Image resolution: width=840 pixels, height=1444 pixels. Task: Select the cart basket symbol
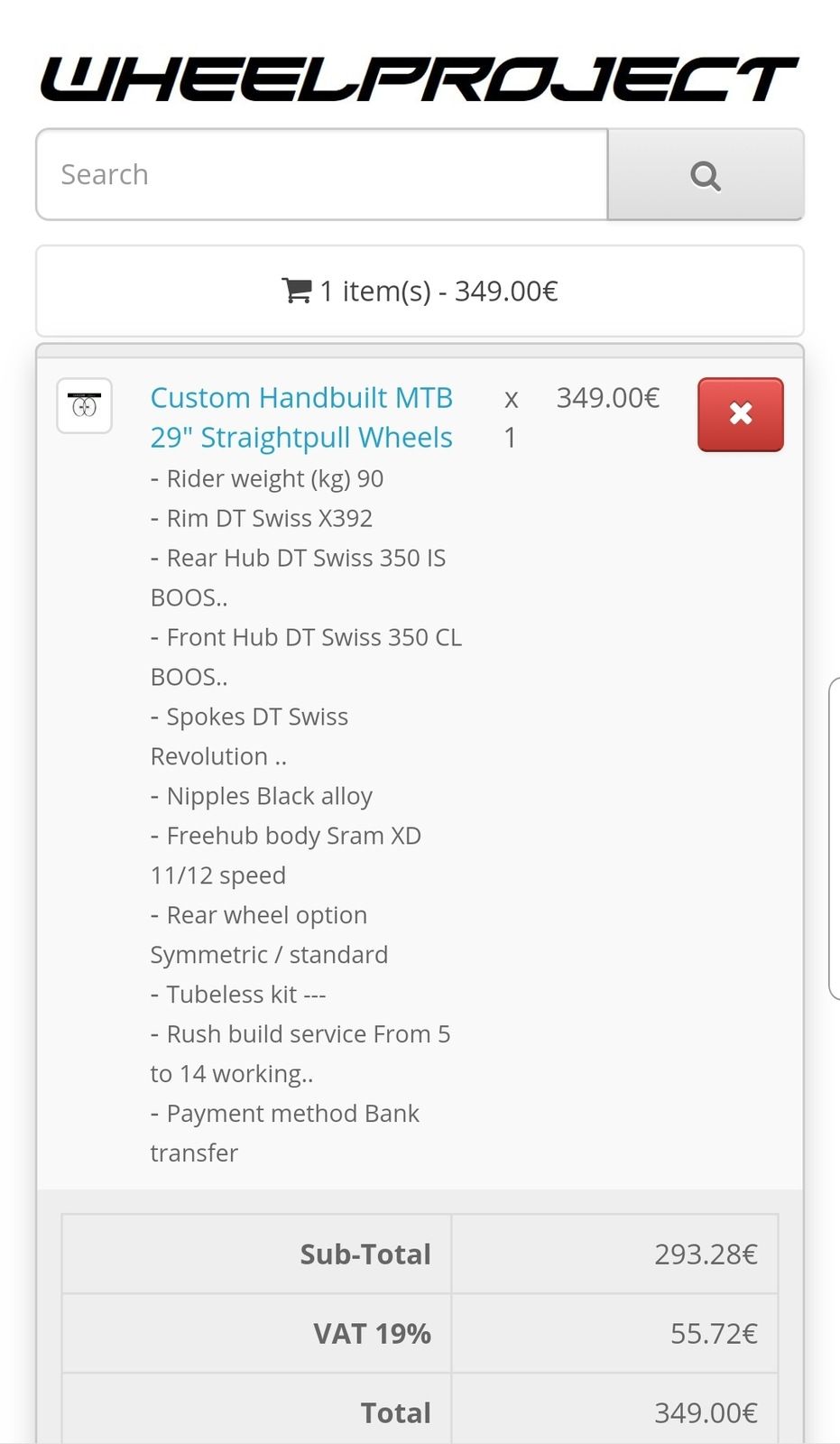[294, 291]
